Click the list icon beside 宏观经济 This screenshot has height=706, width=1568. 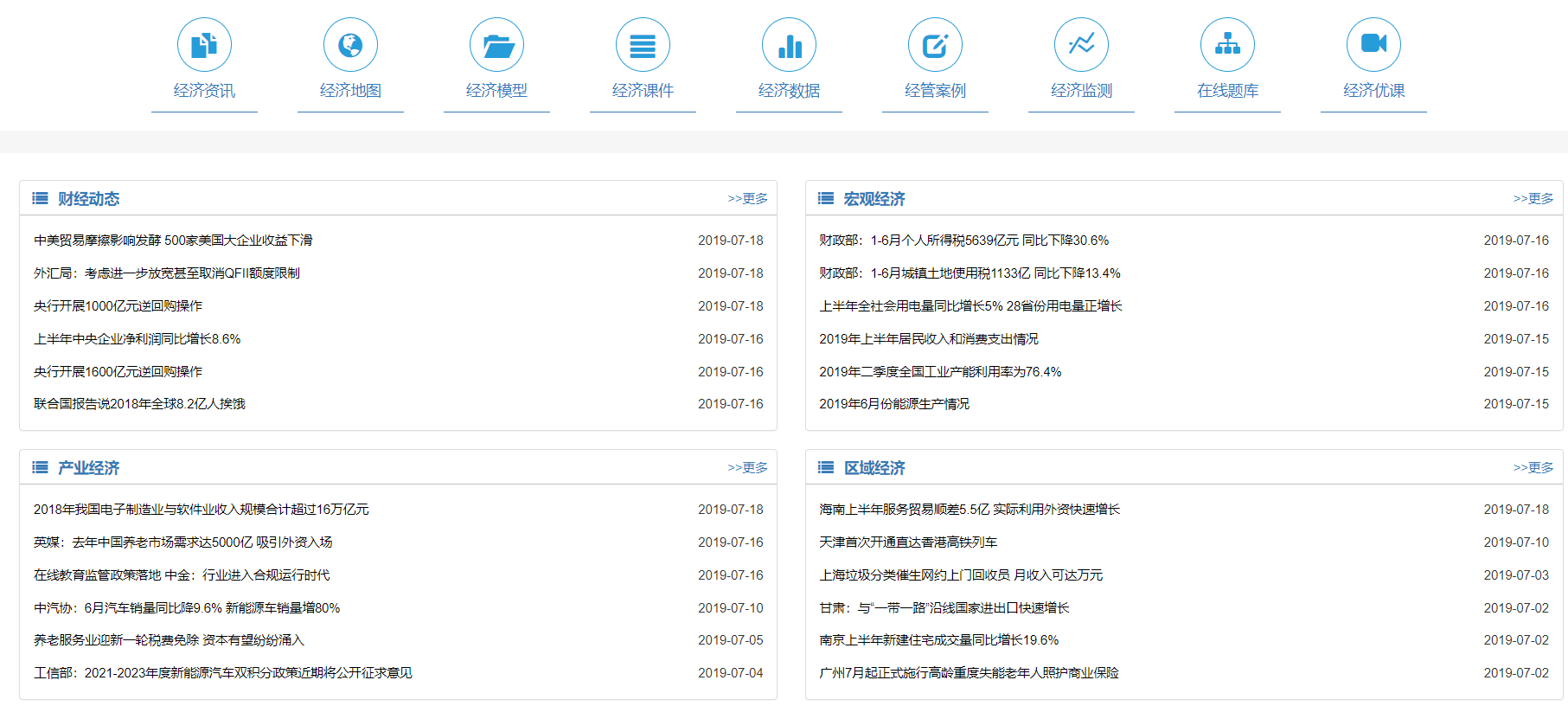(x=826, y=199)
